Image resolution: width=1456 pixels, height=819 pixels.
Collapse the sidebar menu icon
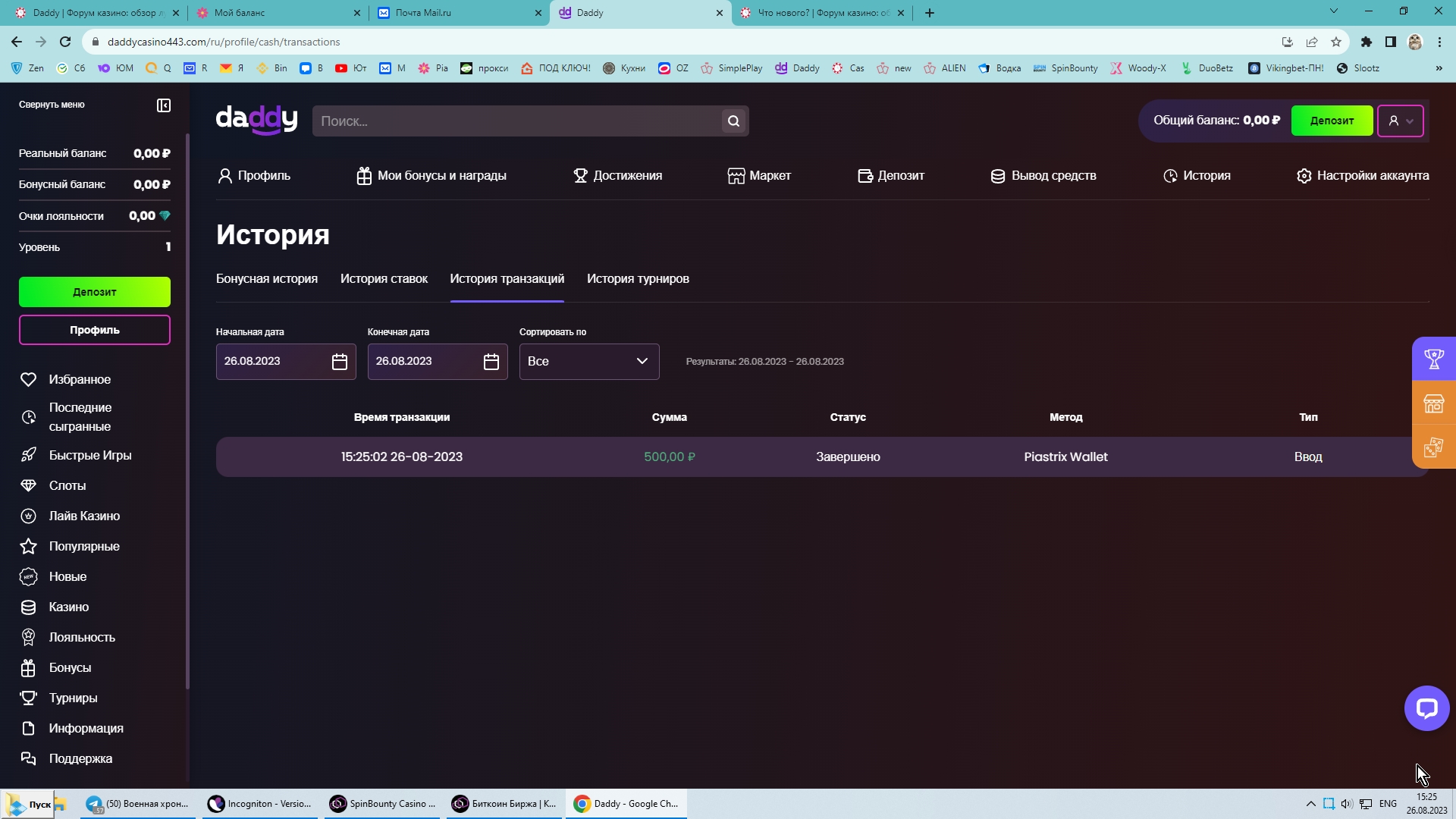point(164,105)
